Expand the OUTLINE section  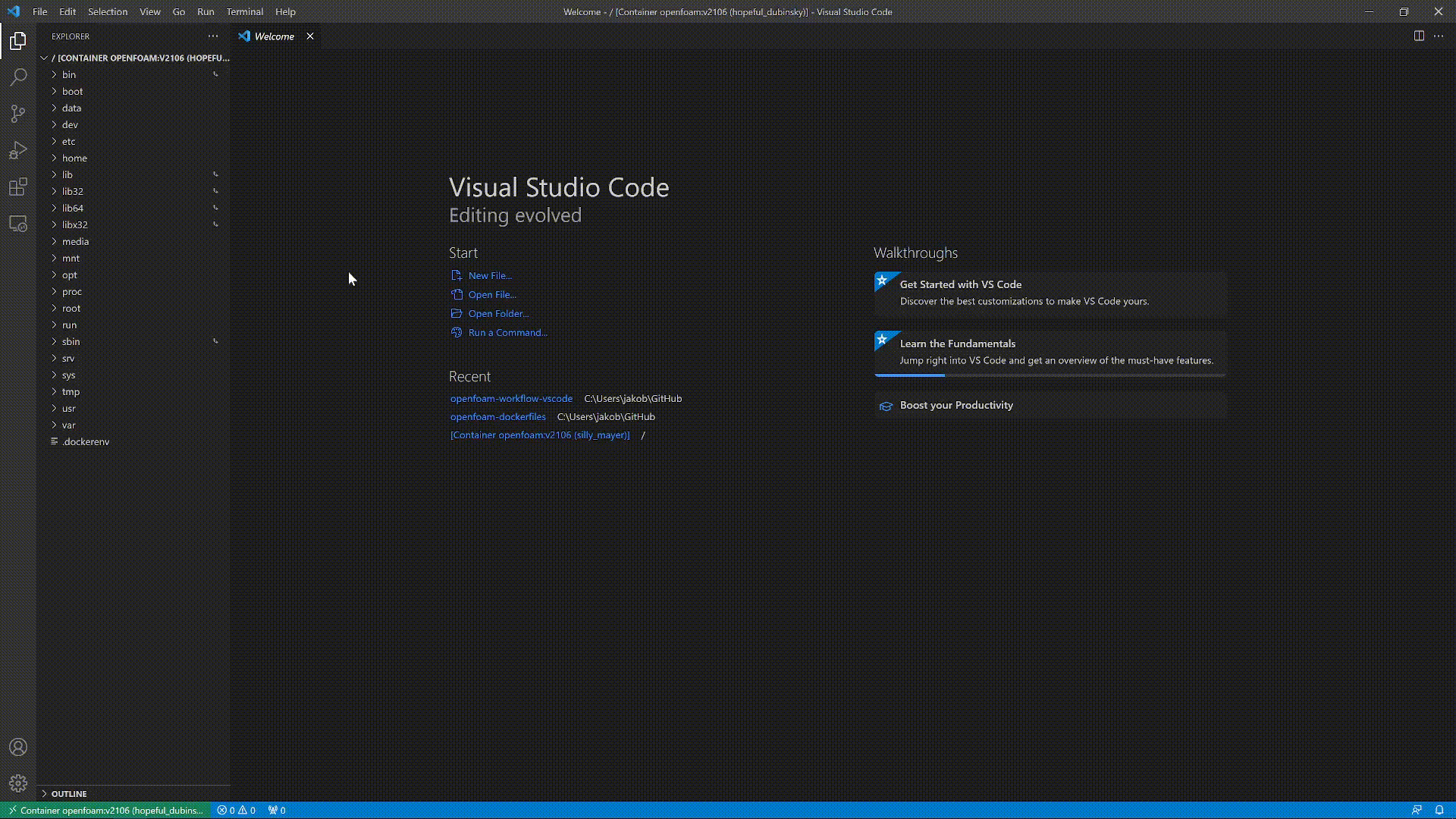point(68,793)
